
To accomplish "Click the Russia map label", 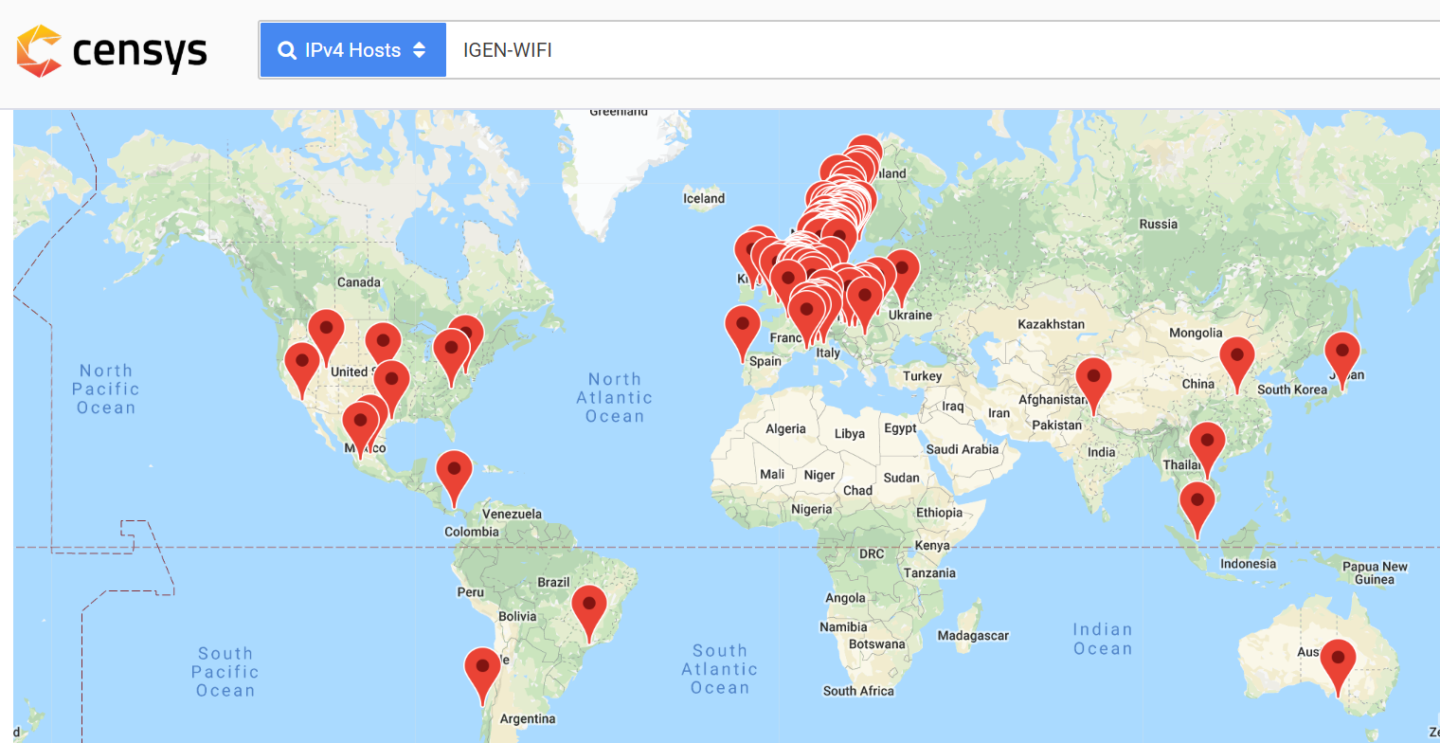I will [x=1158, y=224].
